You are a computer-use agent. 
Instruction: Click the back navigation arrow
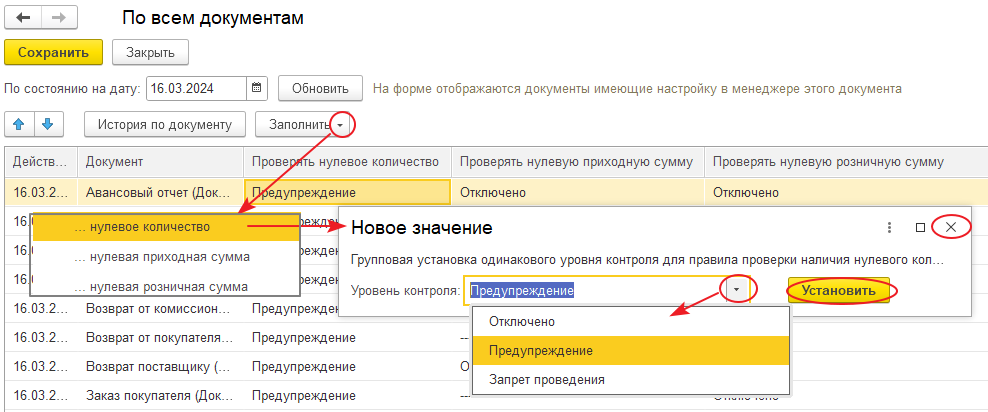click(23, 19)
